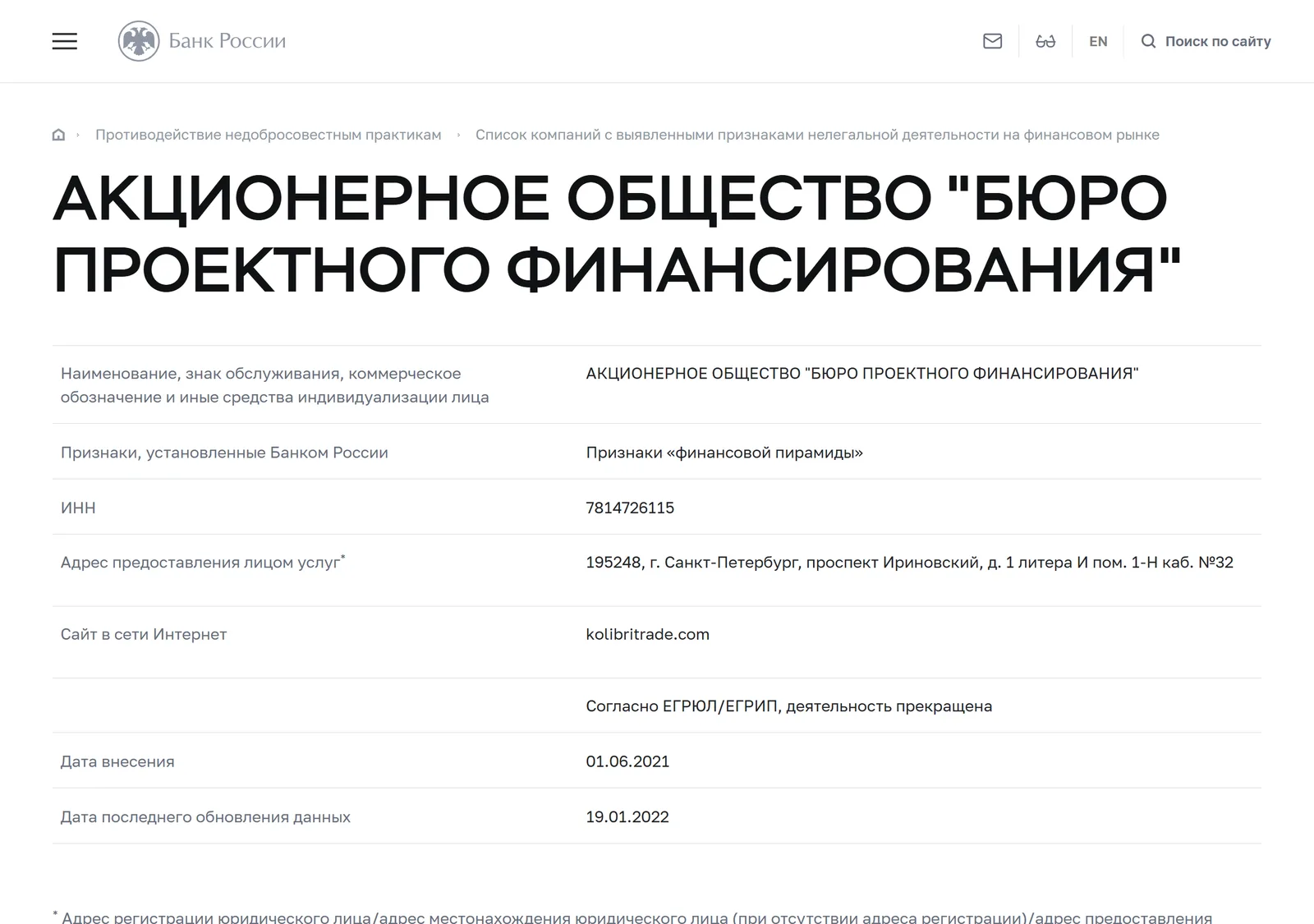1314x924 pixels.
Task: Select the last update date 19.01.2022
Action: [x=627, y=817]
